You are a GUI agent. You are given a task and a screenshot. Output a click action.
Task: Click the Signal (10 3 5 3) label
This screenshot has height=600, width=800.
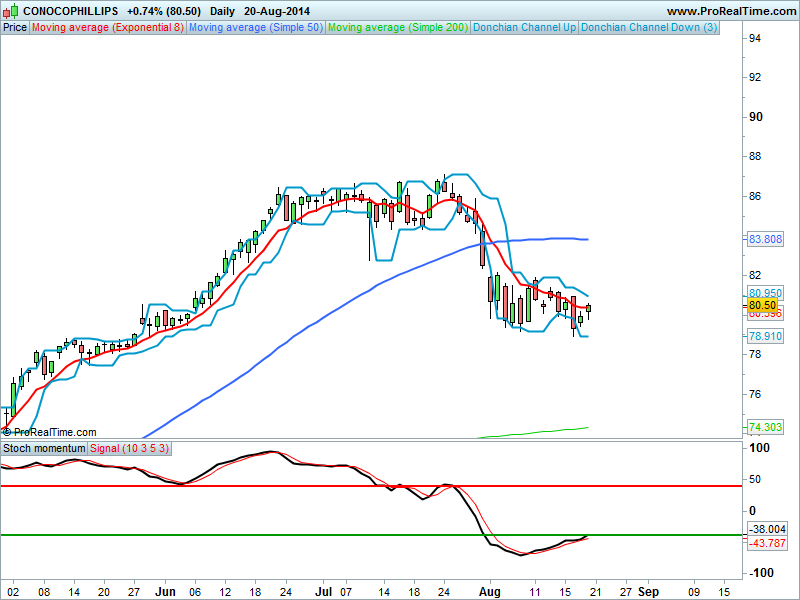pyautogui.click(x=129, y=448)
